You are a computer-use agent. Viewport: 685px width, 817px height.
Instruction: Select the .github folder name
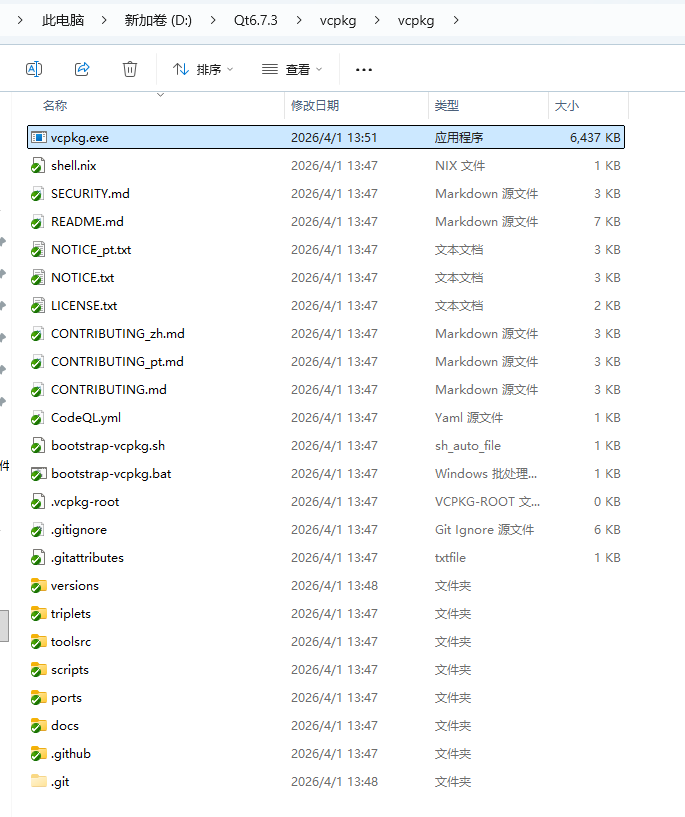[70, 754]
